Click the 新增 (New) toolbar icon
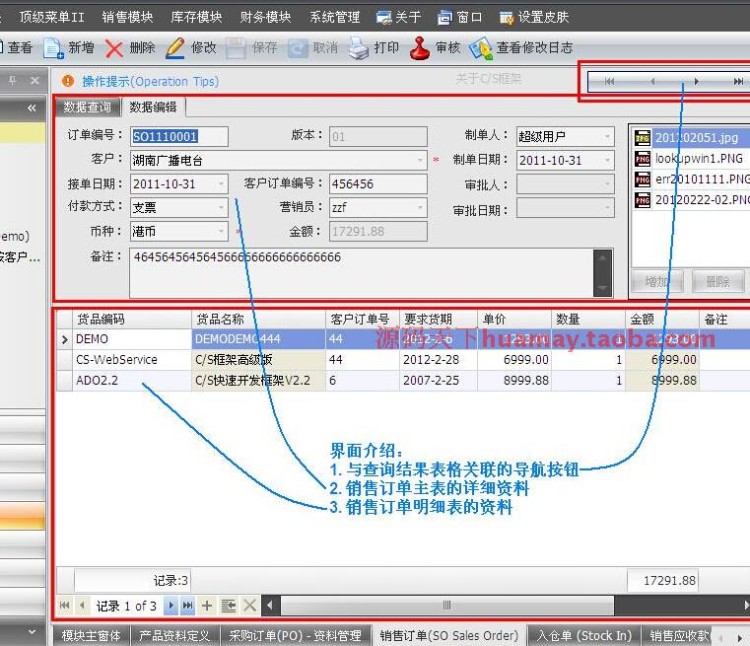This screenshot has height=646, width=750. (x=53, y=48)
